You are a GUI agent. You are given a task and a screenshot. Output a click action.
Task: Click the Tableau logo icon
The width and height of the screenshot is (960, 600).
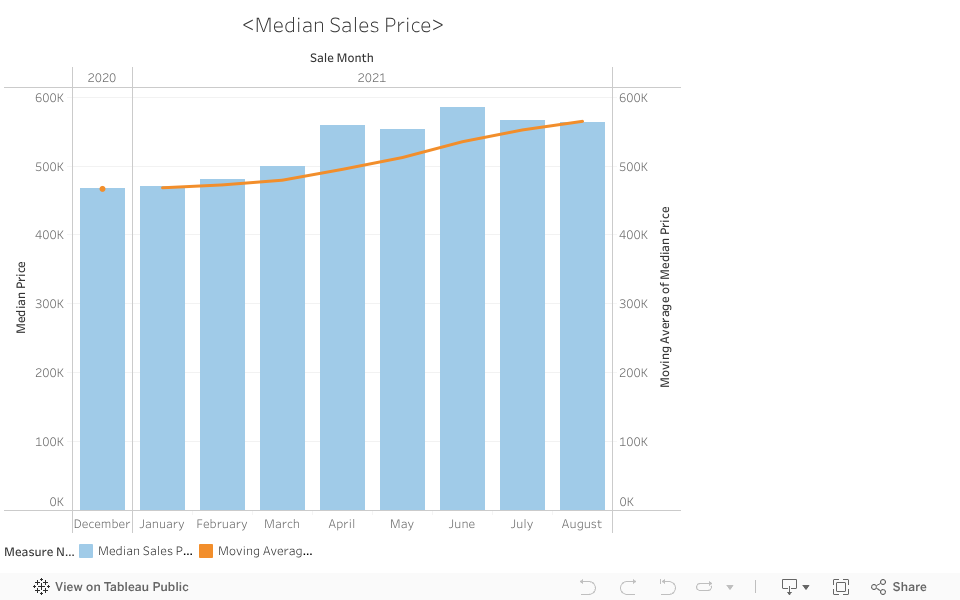pos(42,587)
